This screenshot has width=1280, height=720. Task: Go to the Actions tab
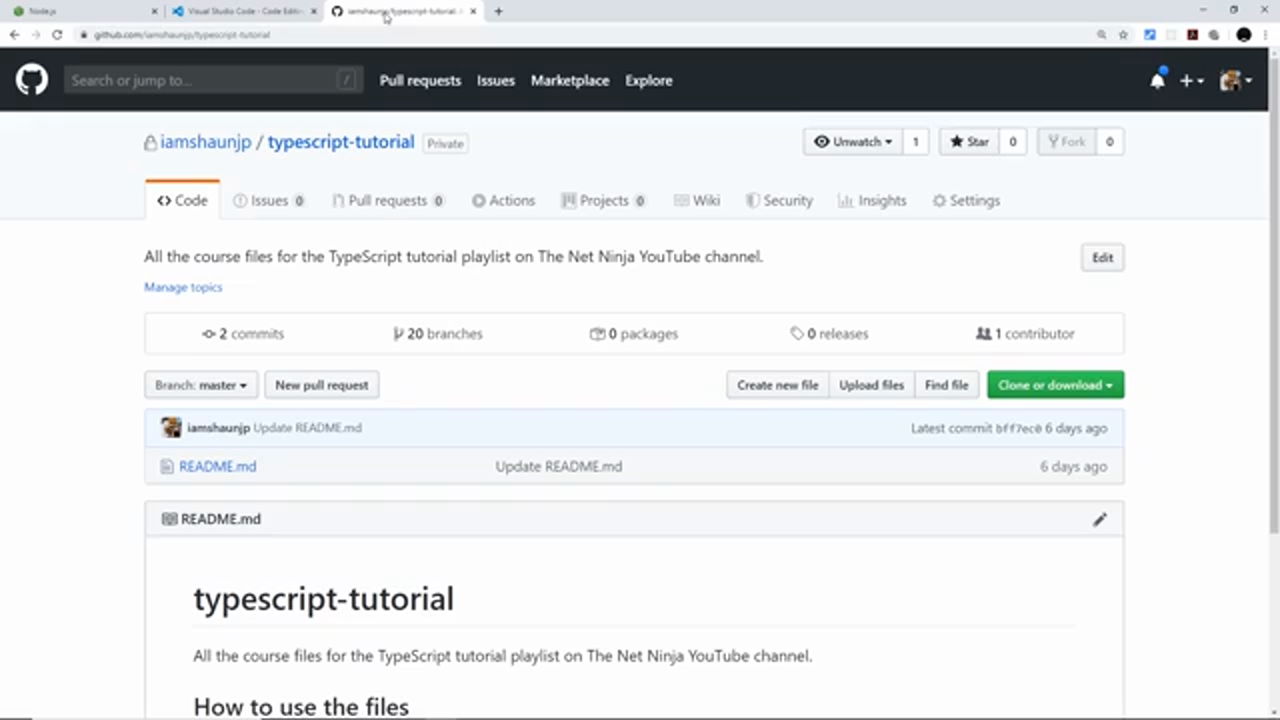click(x=503, y=200)
